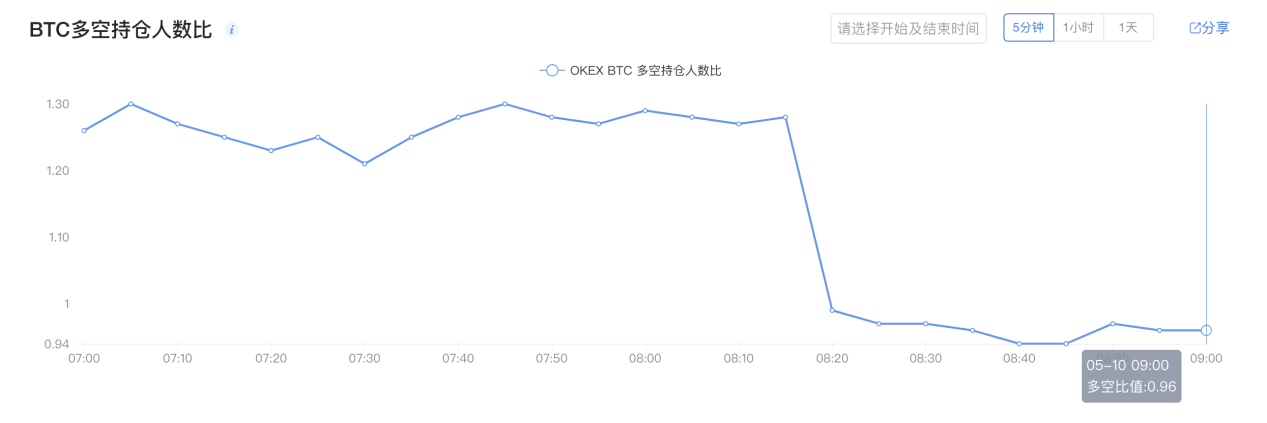The image size is (1267, 423).
Task: Click the share icon next to 分享
Action: click(1194, 28)
